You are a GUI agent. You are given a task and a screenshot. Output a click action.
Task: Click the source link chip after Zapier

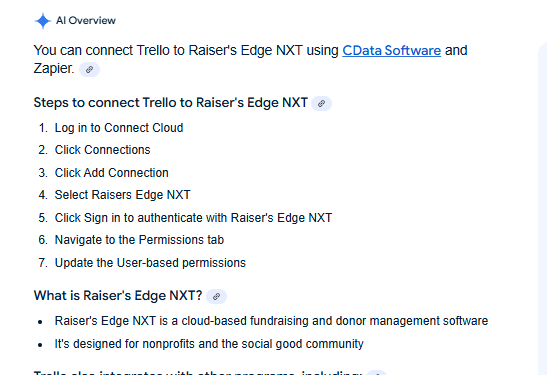click(x=89, y=69)
